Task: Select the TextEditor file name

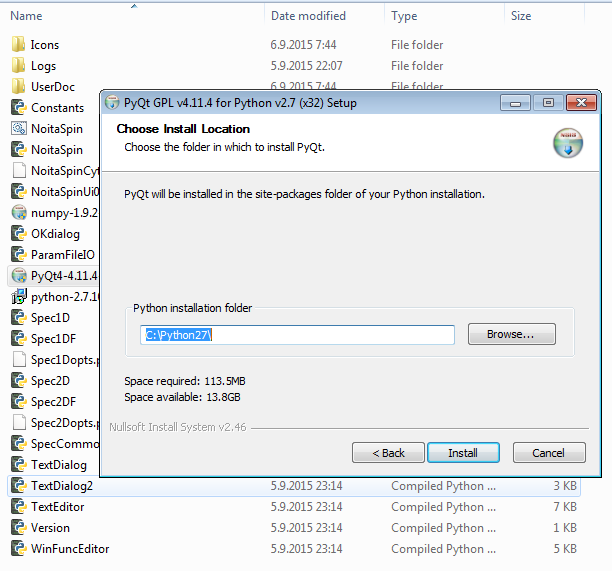Action: tap(58, 507)
